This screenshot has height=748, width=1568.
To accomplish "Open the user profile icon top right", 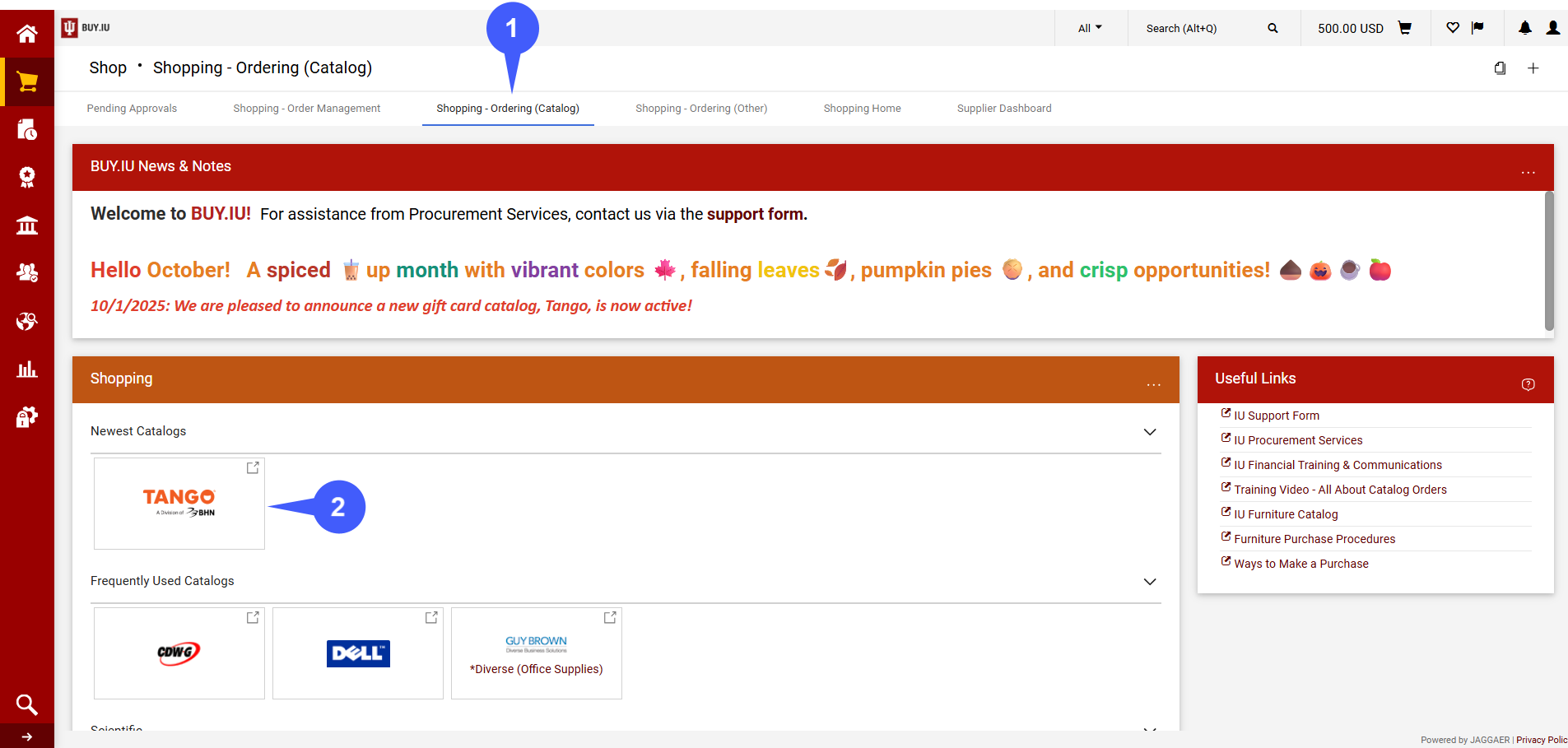I will coord(1552,27).
